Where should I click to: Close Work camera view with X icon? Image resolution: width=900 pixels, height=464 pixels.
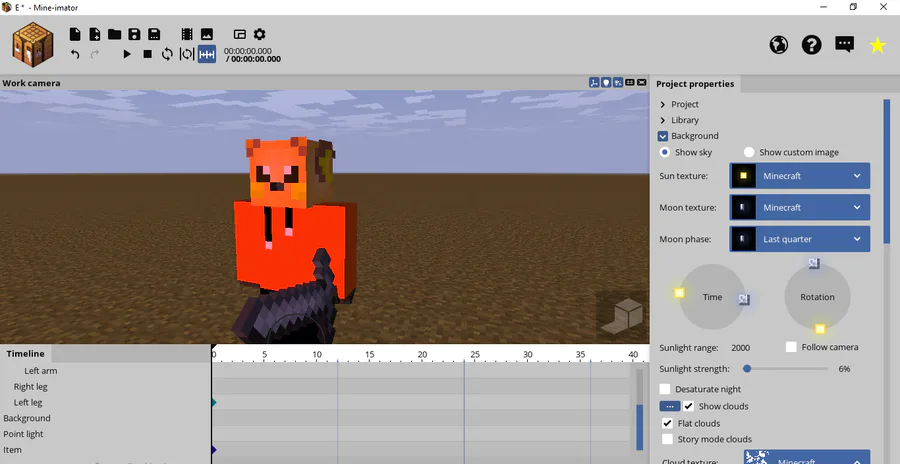[642, 83]
